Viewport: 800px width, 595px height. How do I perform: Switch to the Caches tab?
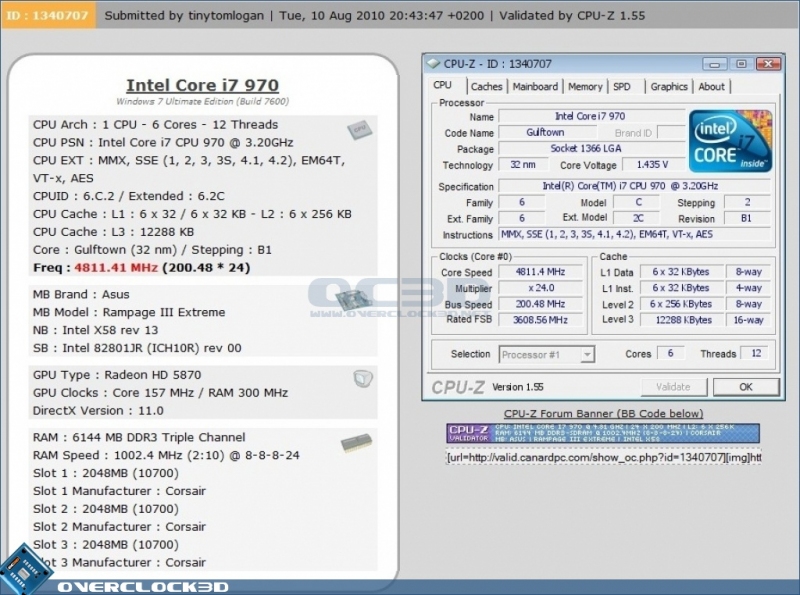coord(486,86)
